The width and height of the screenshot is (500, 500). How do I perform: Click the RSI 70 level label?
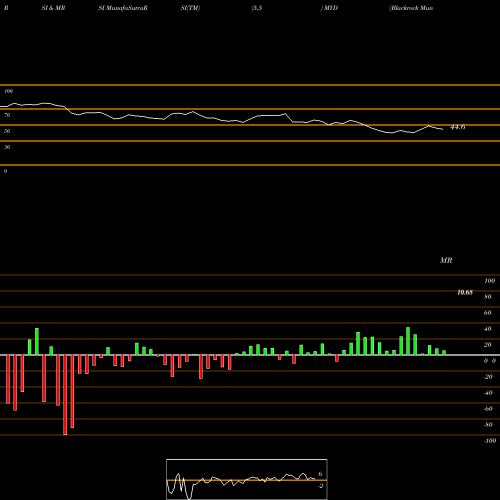pyautogui.click(x=7, y=115)
